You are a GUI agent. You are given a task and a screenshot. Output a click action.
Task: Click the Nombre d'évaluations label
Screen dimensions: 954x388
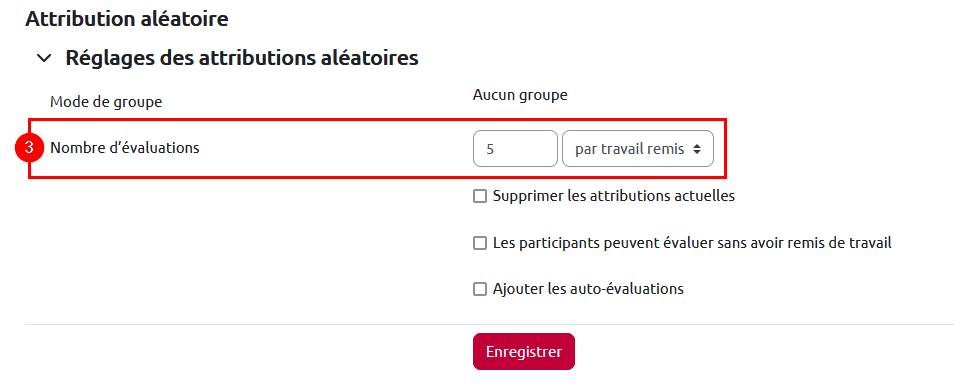point(125,147)
